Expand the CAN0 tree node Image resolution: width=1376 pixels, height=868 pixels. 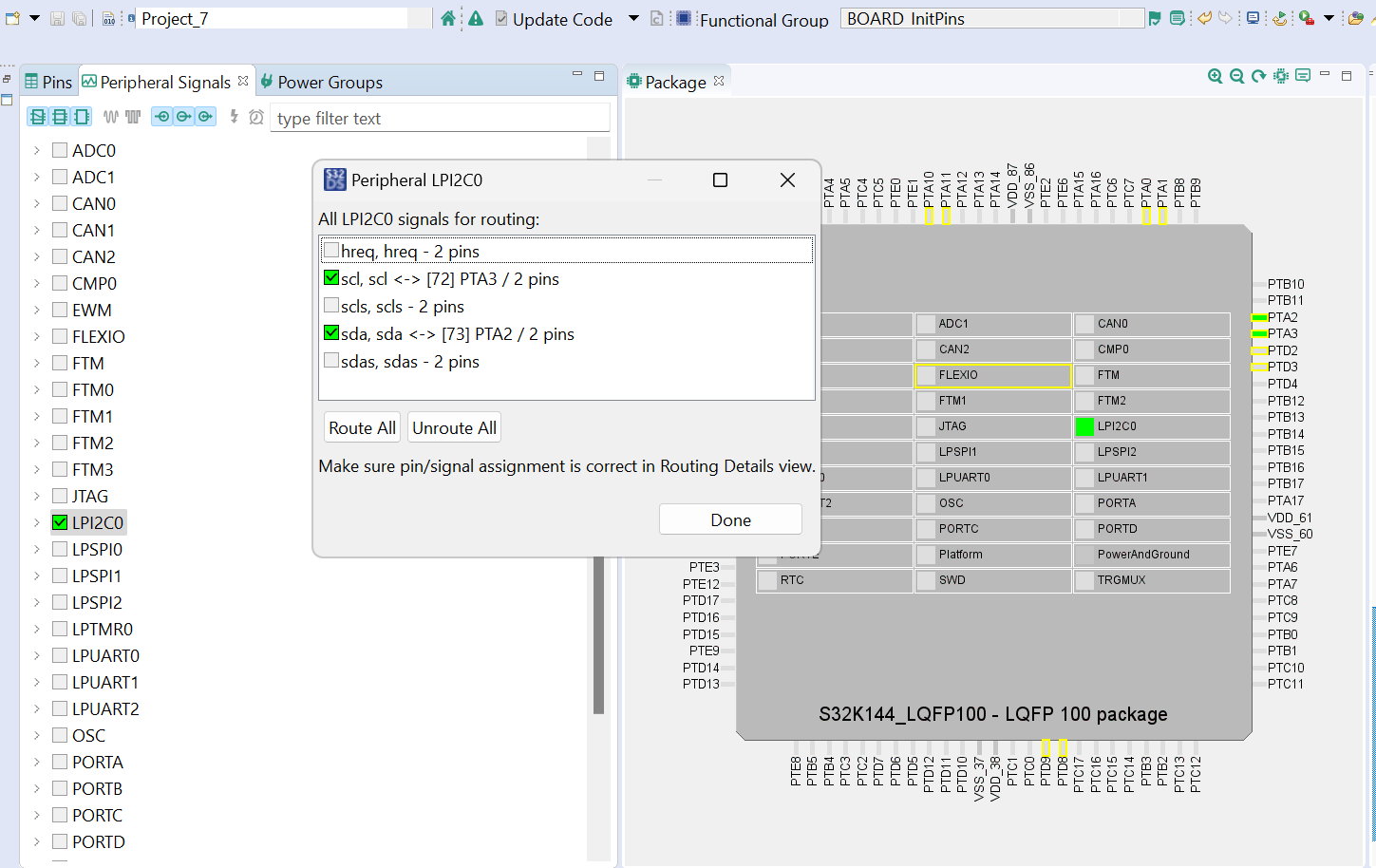36,203
